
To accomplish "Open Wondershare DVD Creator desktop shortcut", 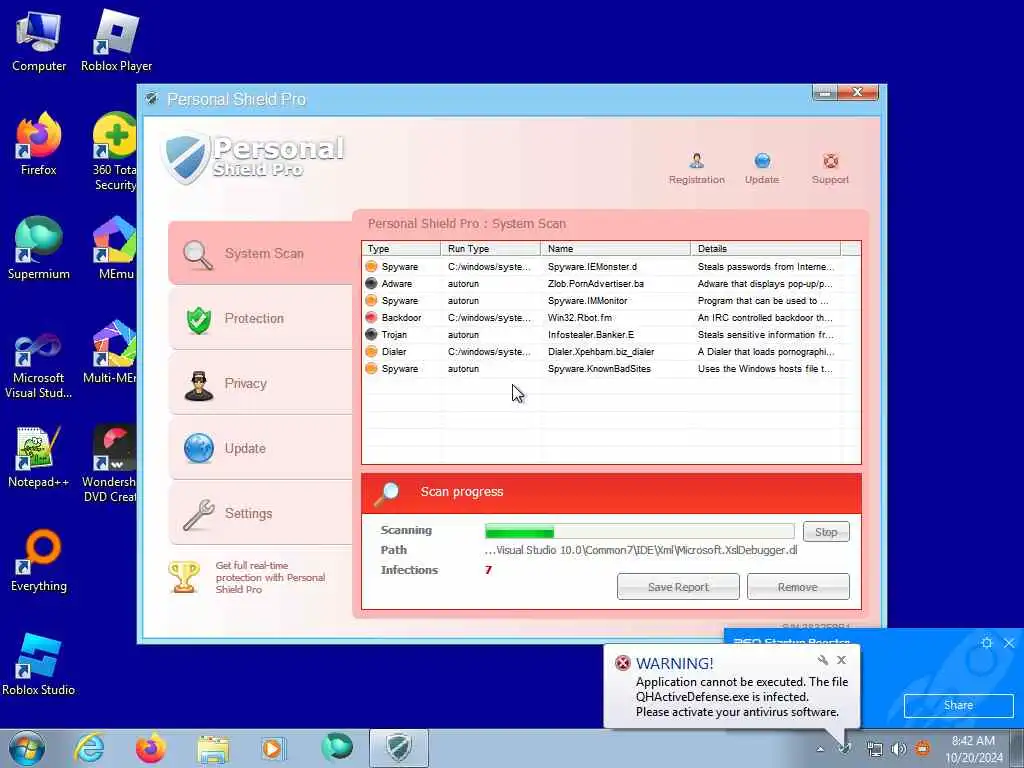I will 111,465.
